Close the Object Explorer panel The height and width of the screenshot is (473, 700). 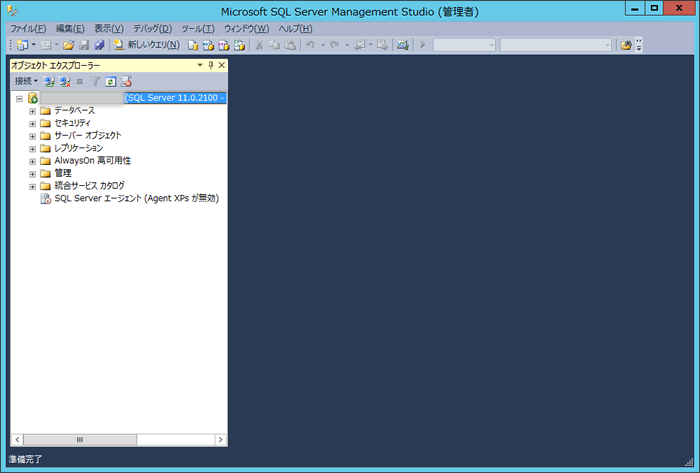[x=221, y=65]
